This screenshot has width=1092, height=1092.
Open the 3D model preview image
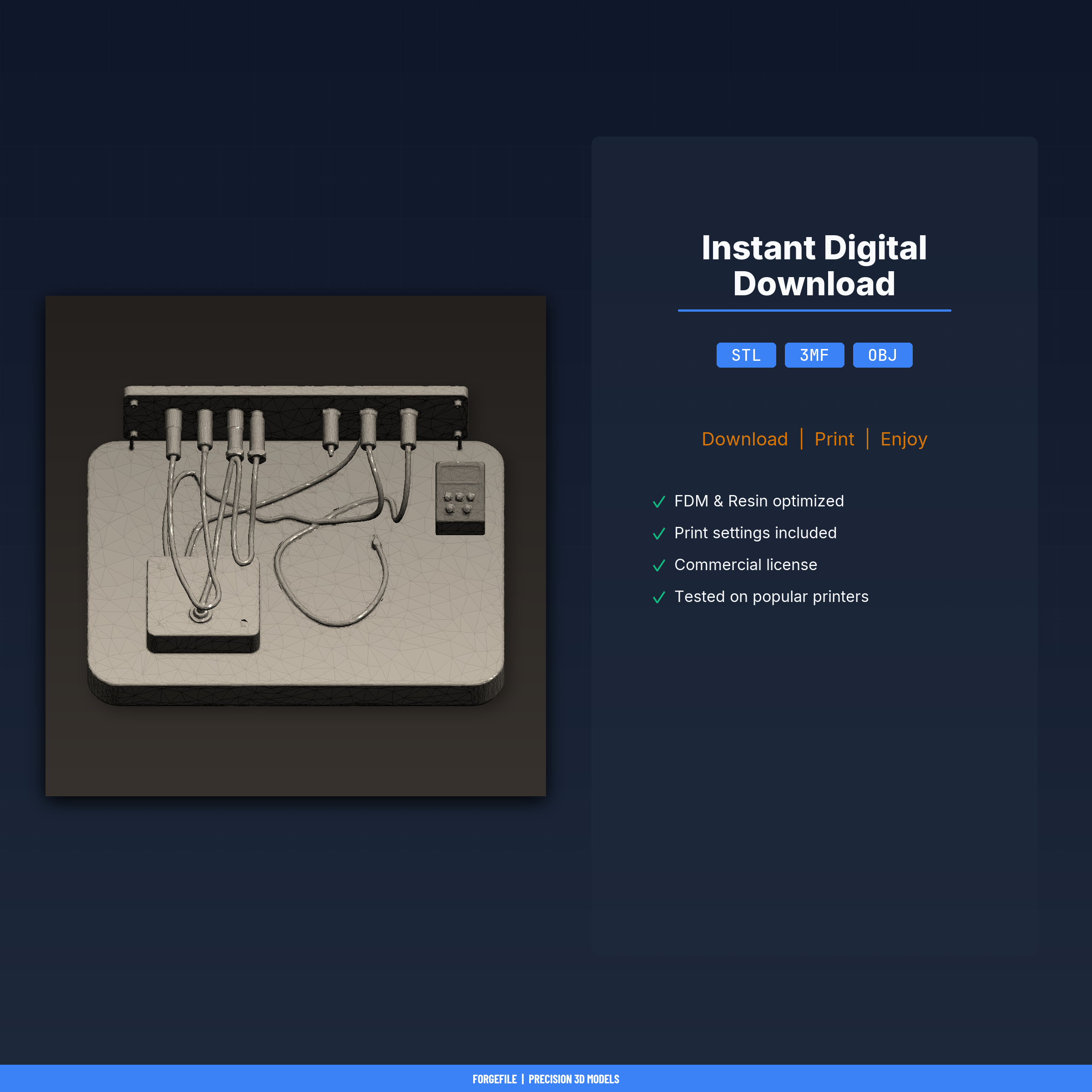pyautogui.click(x=296, y=546)
